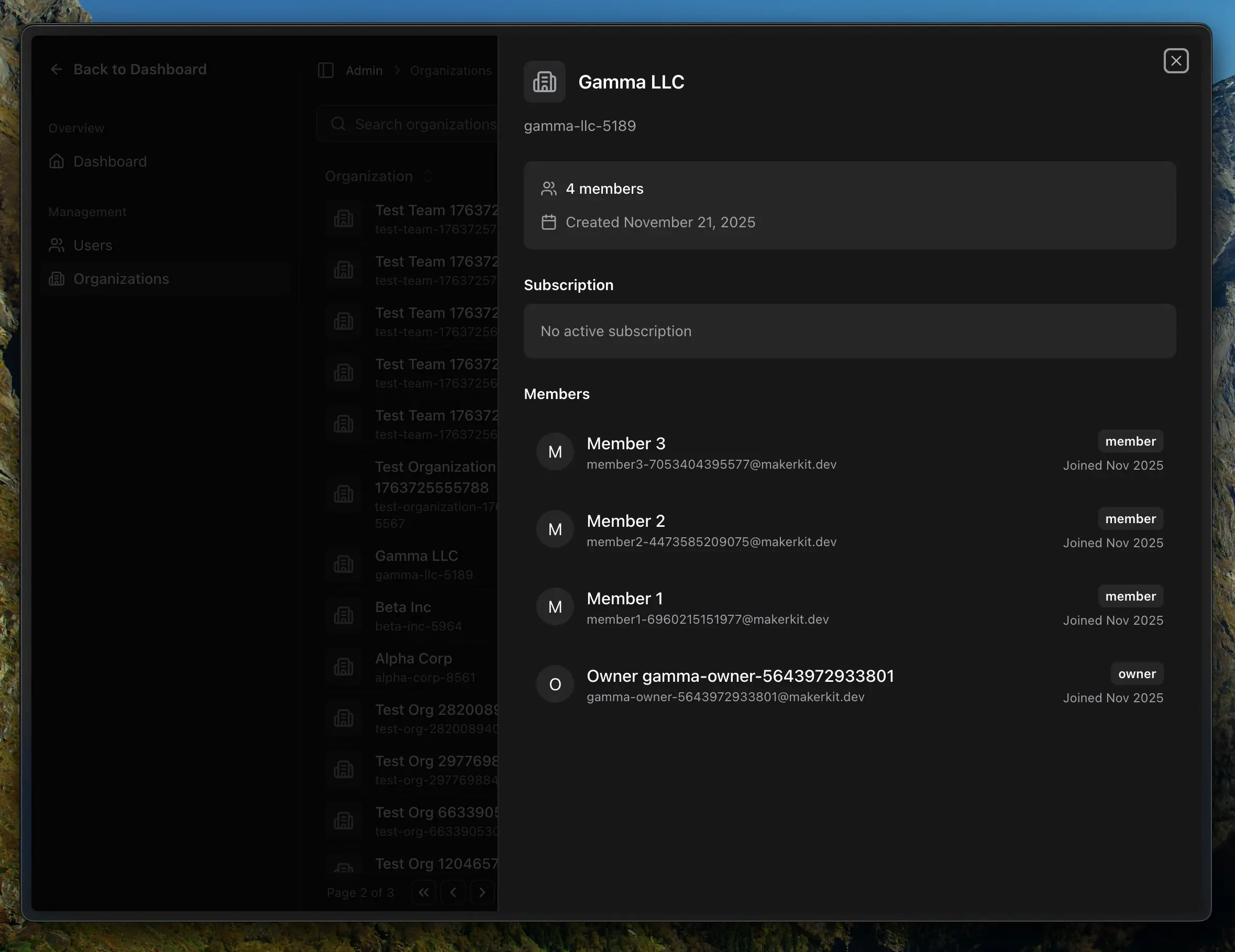Click the sidebar toggle panel icon

(326, 70)
